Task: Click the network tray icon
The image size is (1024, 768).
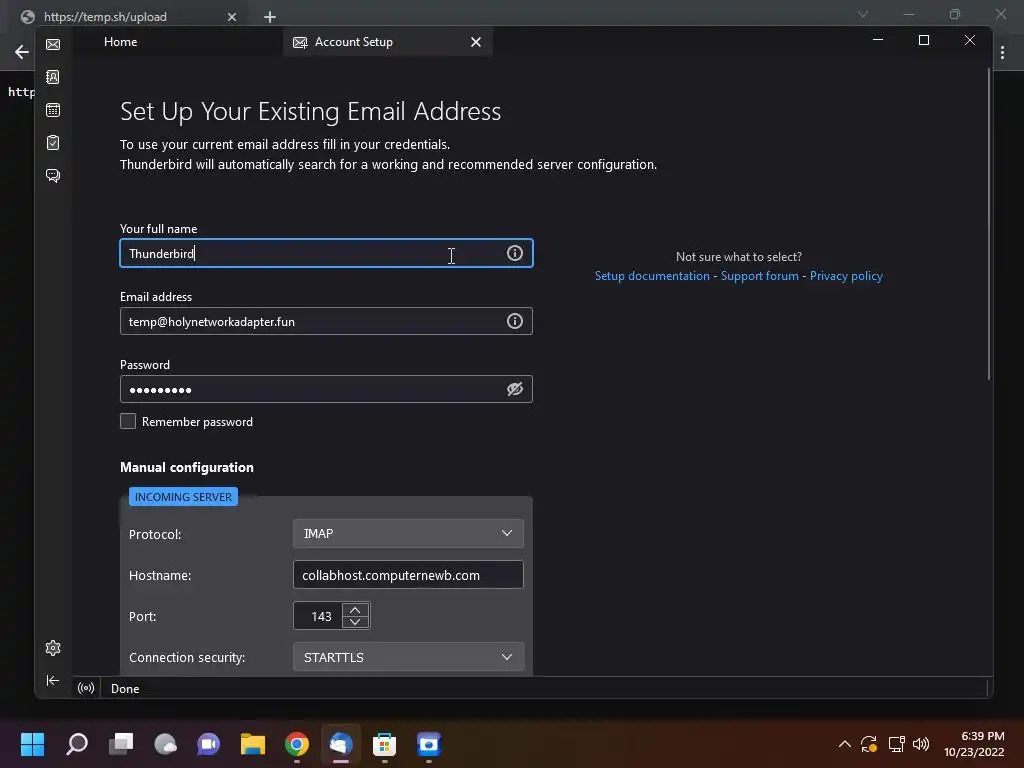Action: (x=896, y=744)
